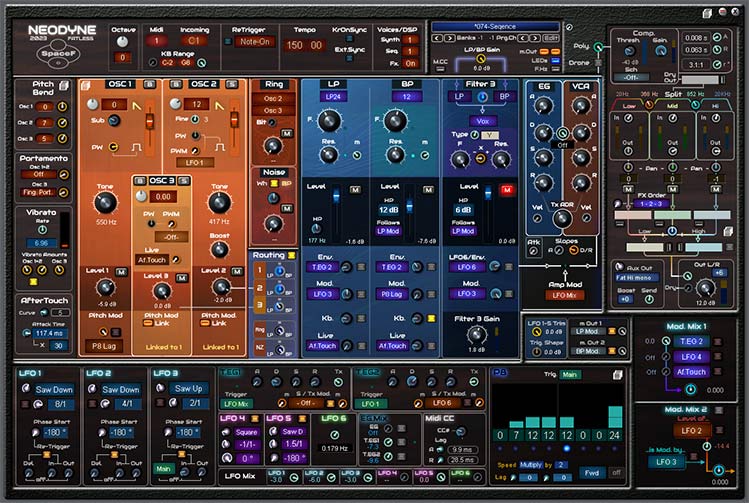
Task: Select Osc 3 as Ring source
Action: tap(273, 110)
